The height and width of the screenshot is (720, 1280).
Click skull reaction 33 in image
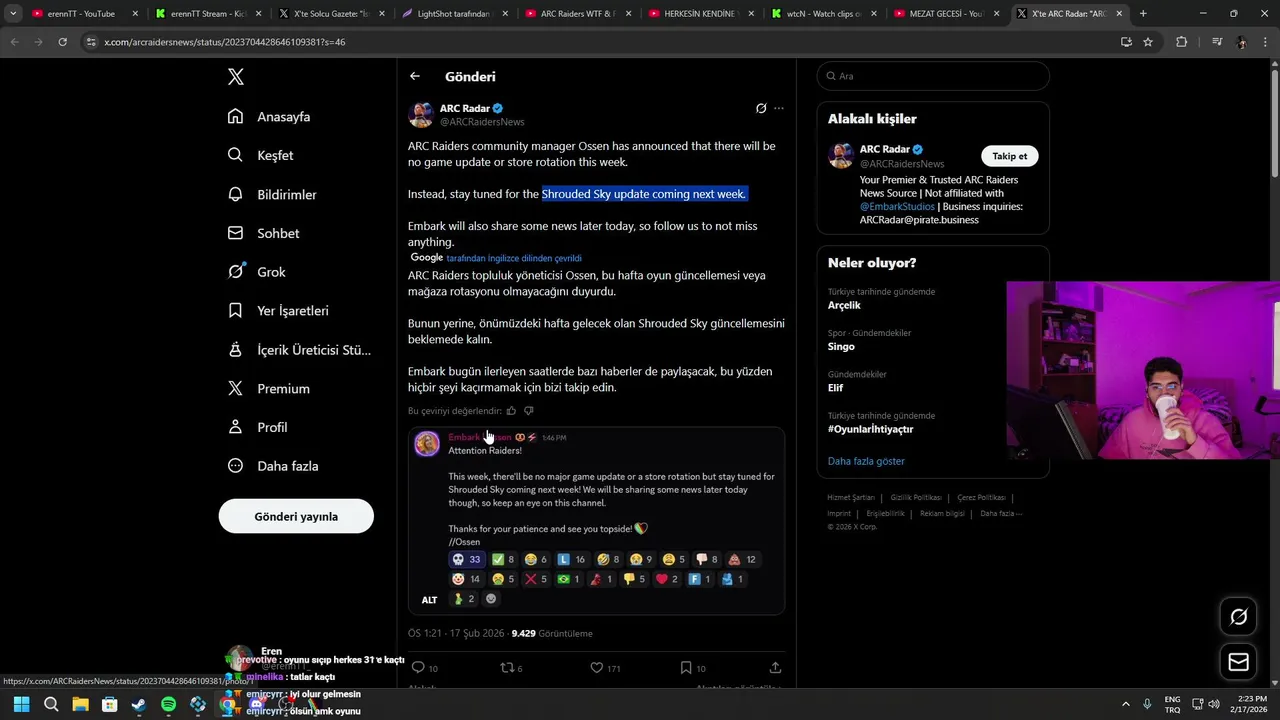[466, 560]
